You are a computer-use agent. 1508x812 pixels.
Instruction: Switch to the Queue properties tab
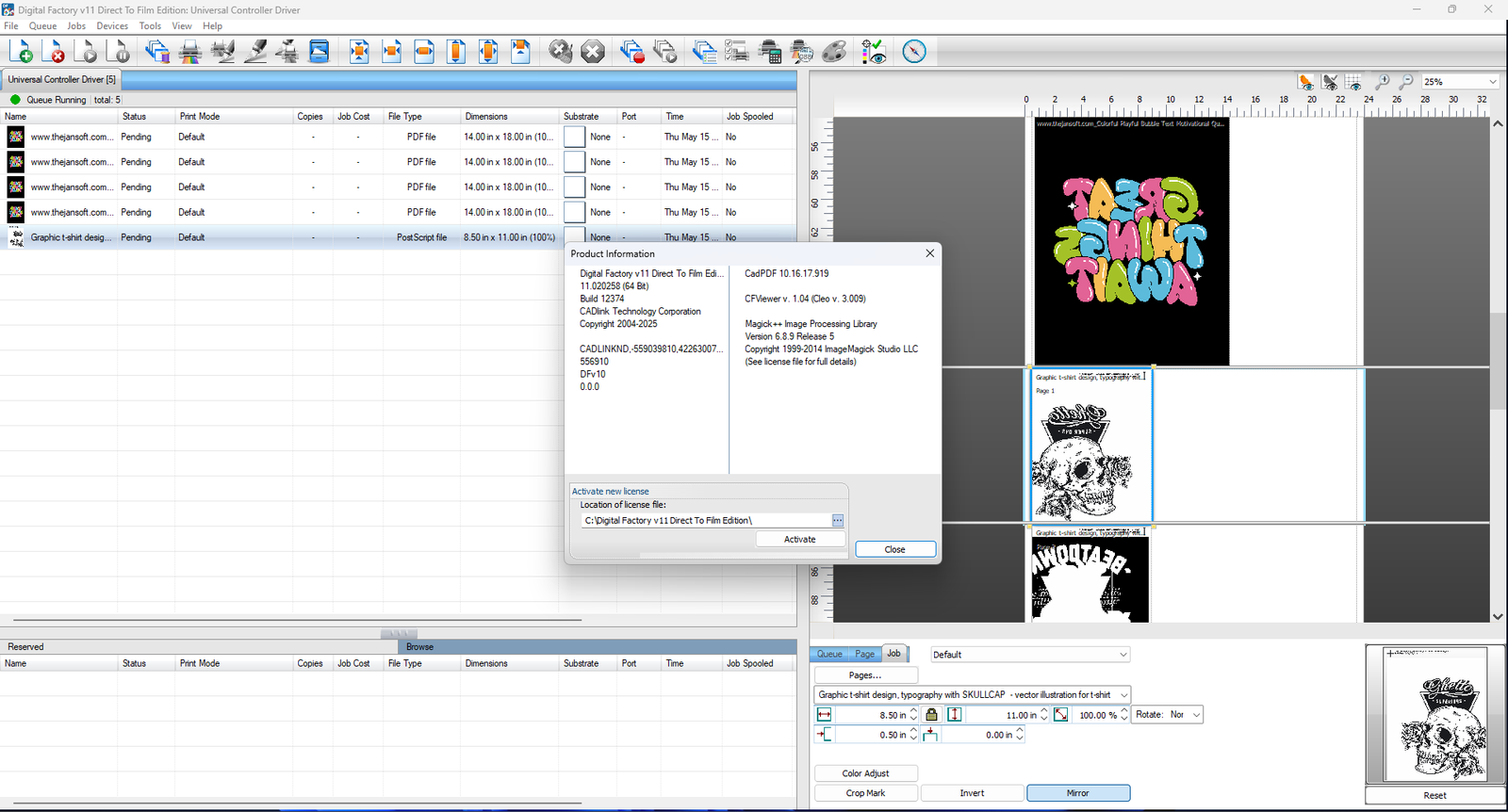[x=829, y=654]
